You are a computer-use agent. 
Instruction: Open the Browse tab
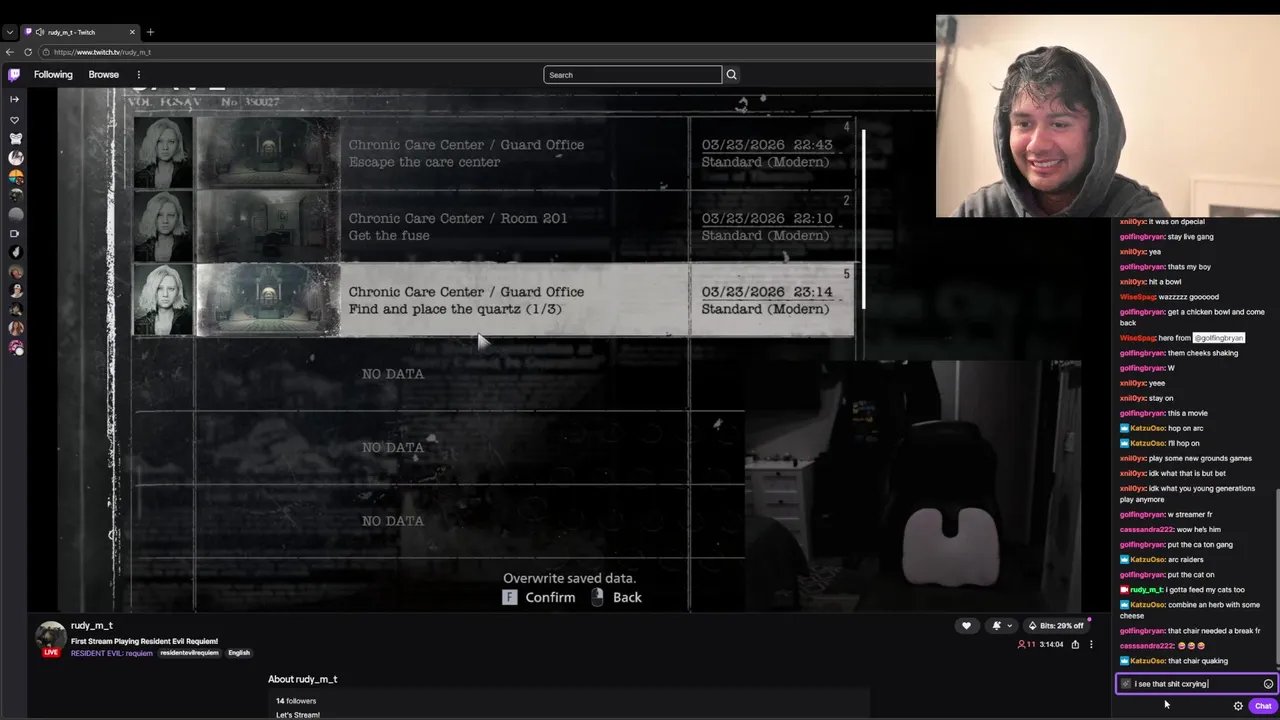103,74
